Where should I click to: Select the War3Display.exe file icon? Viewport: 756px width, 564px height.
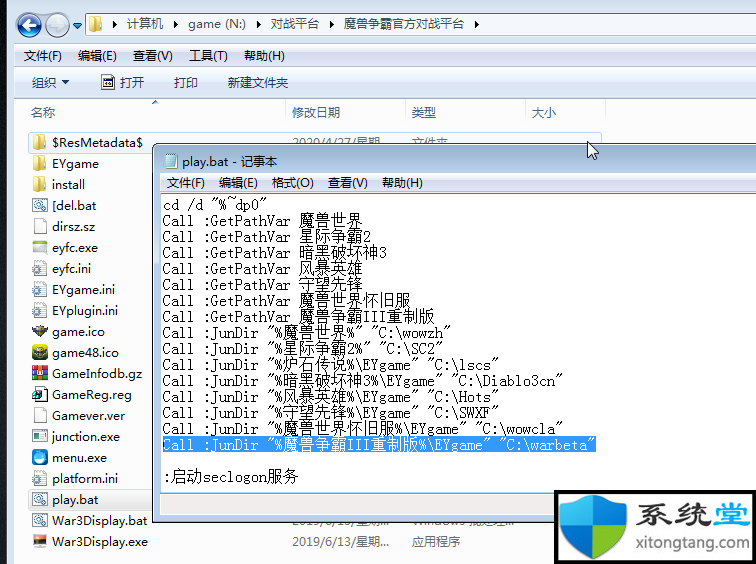[40, 541]
